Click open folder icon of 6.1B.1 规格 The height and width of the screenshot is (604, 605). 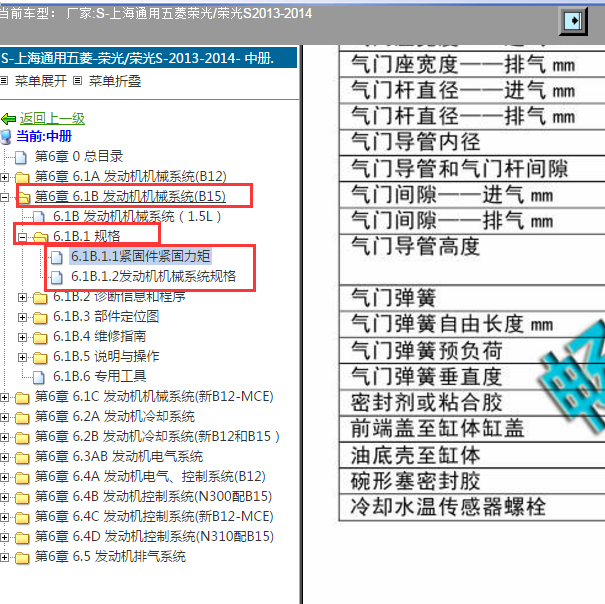41,237
